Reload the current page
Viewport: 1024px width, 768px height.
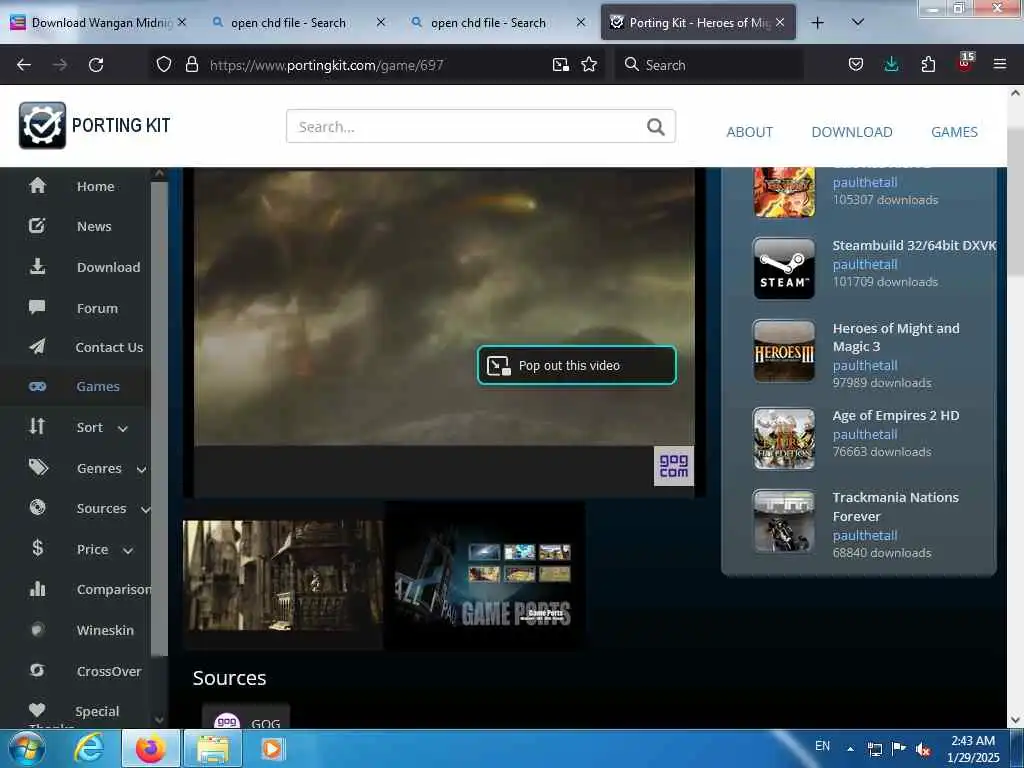(96, 65)
